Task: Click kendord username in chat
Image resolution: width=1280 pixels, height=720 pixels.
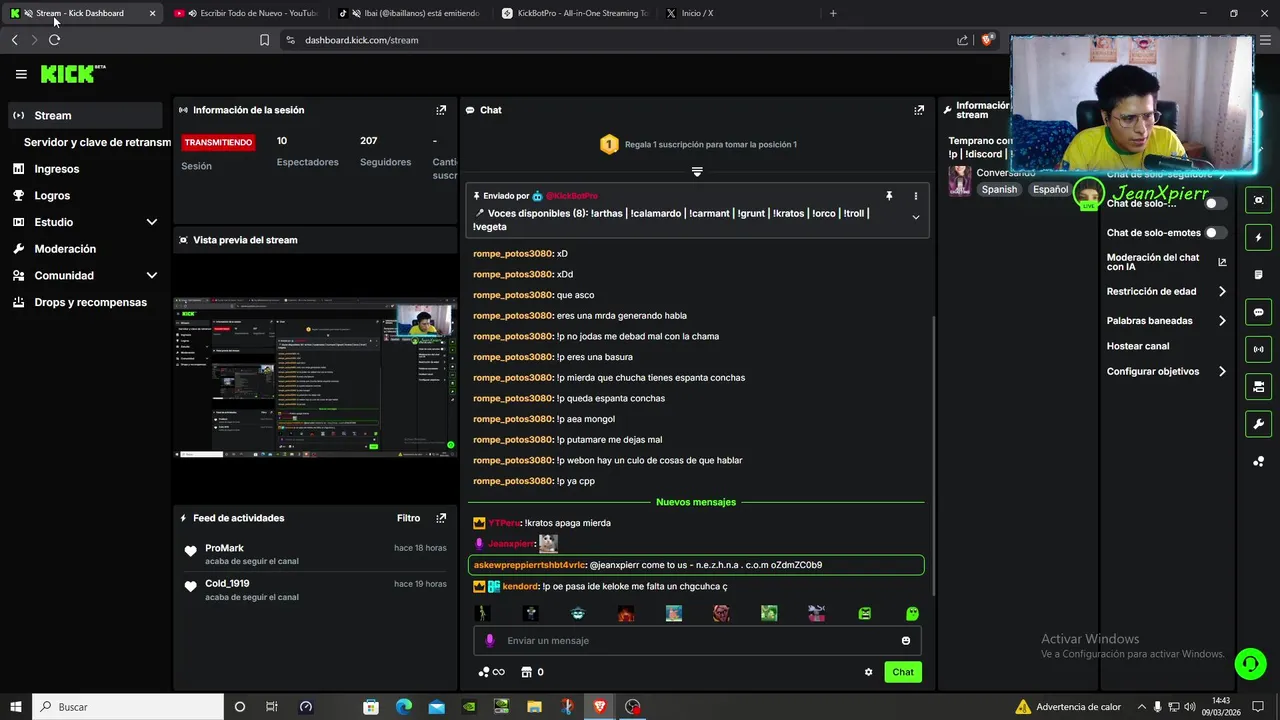Action: [x=520, y=586]
